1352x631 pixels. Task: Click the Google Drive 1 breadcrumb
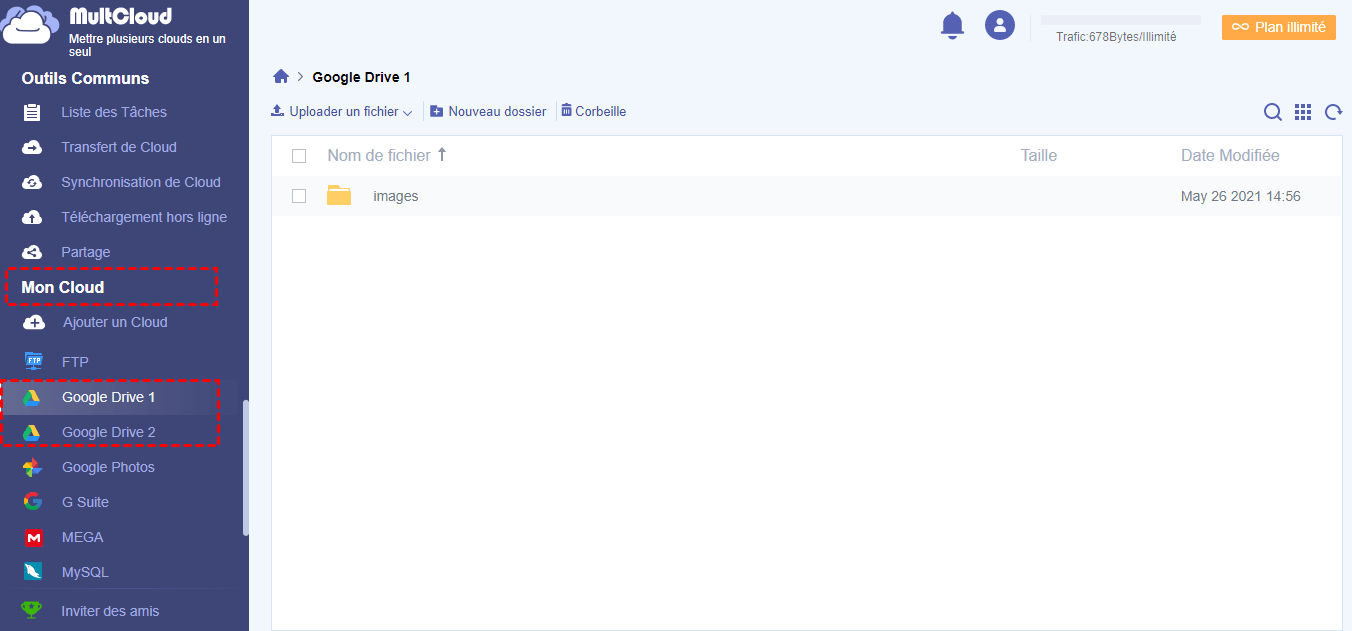click(x=361, y=77)
